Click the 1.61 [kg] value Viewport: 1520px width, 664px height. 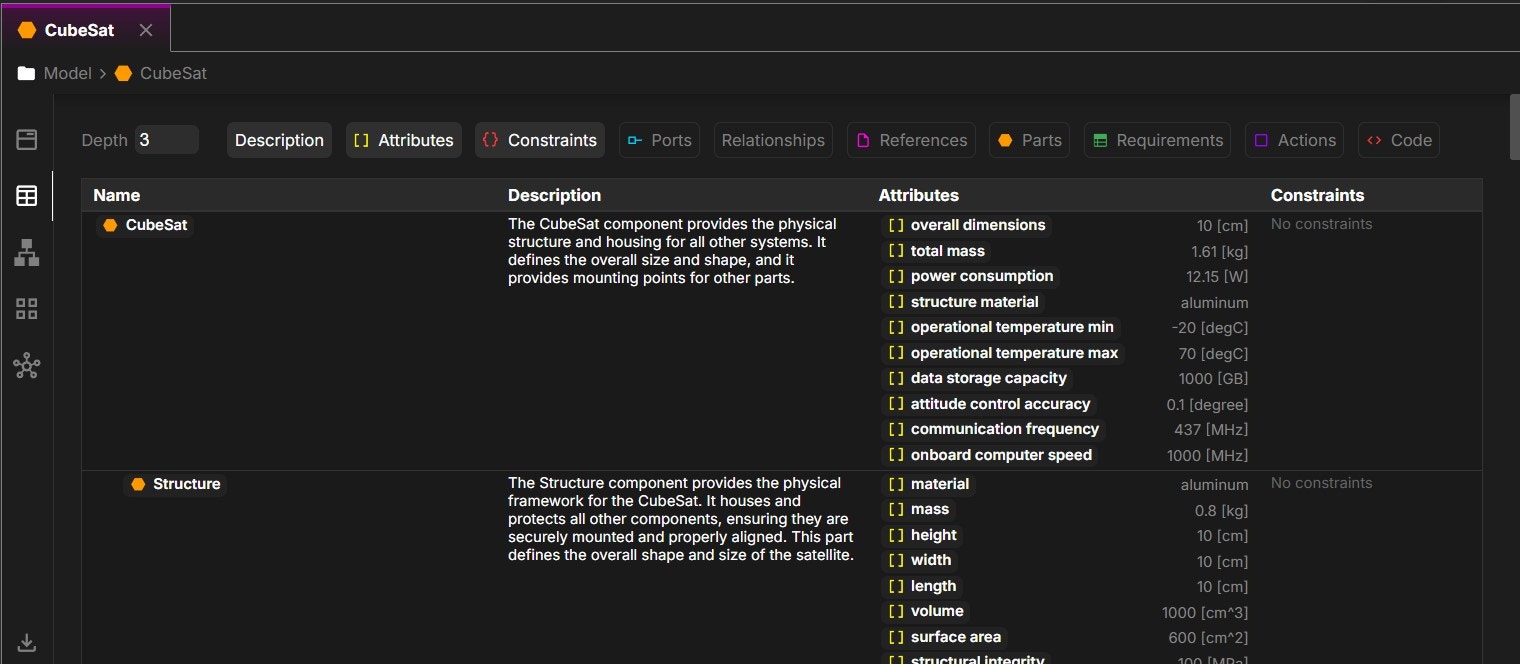(x=1219, y=251)
